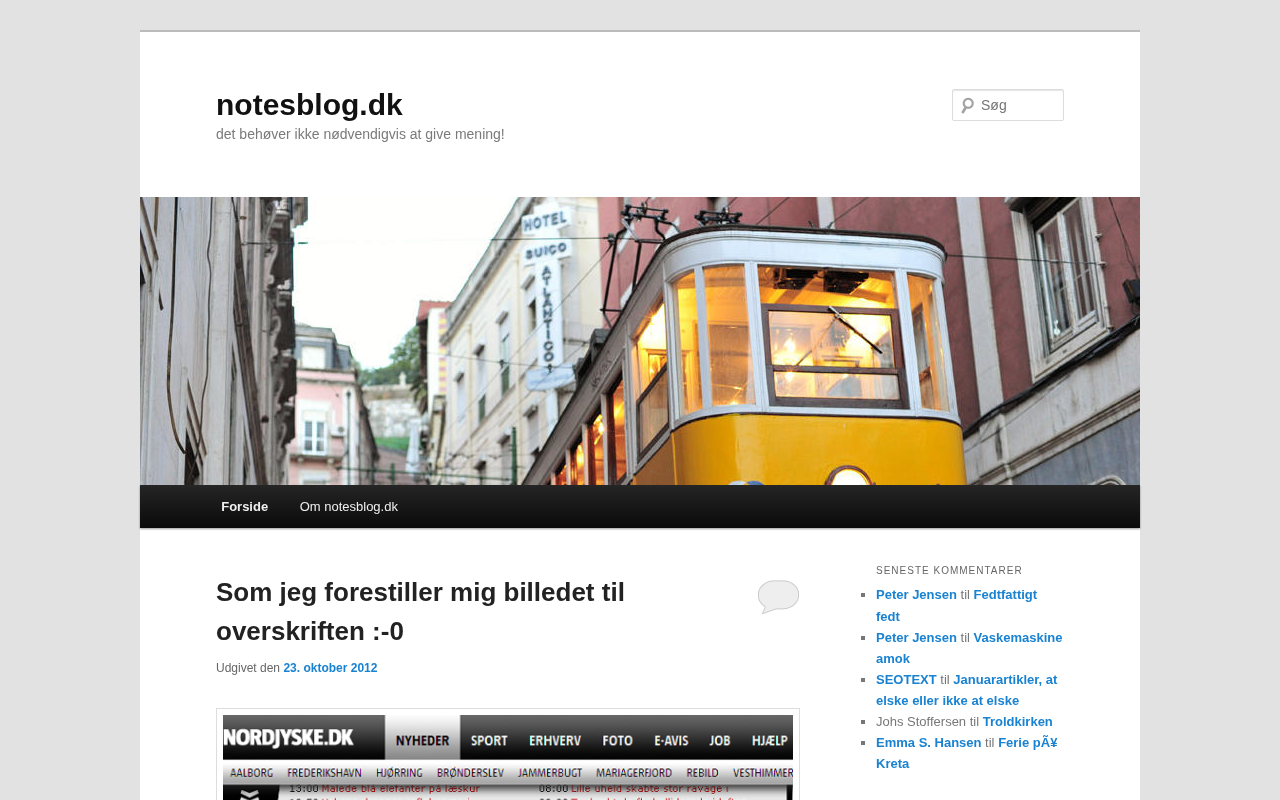Viewport: 1280px width, 800px height.
Task: Open Januarartikler, at elske comment link
Action: coord(1004,680)
